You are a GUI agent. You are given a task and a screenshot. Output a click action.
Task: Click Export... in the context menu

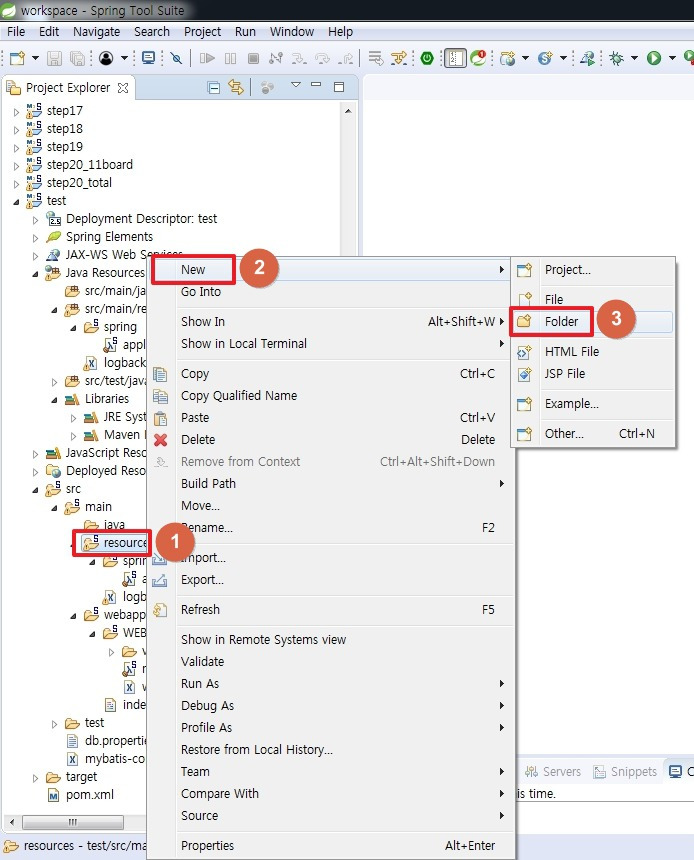[329, 580]
